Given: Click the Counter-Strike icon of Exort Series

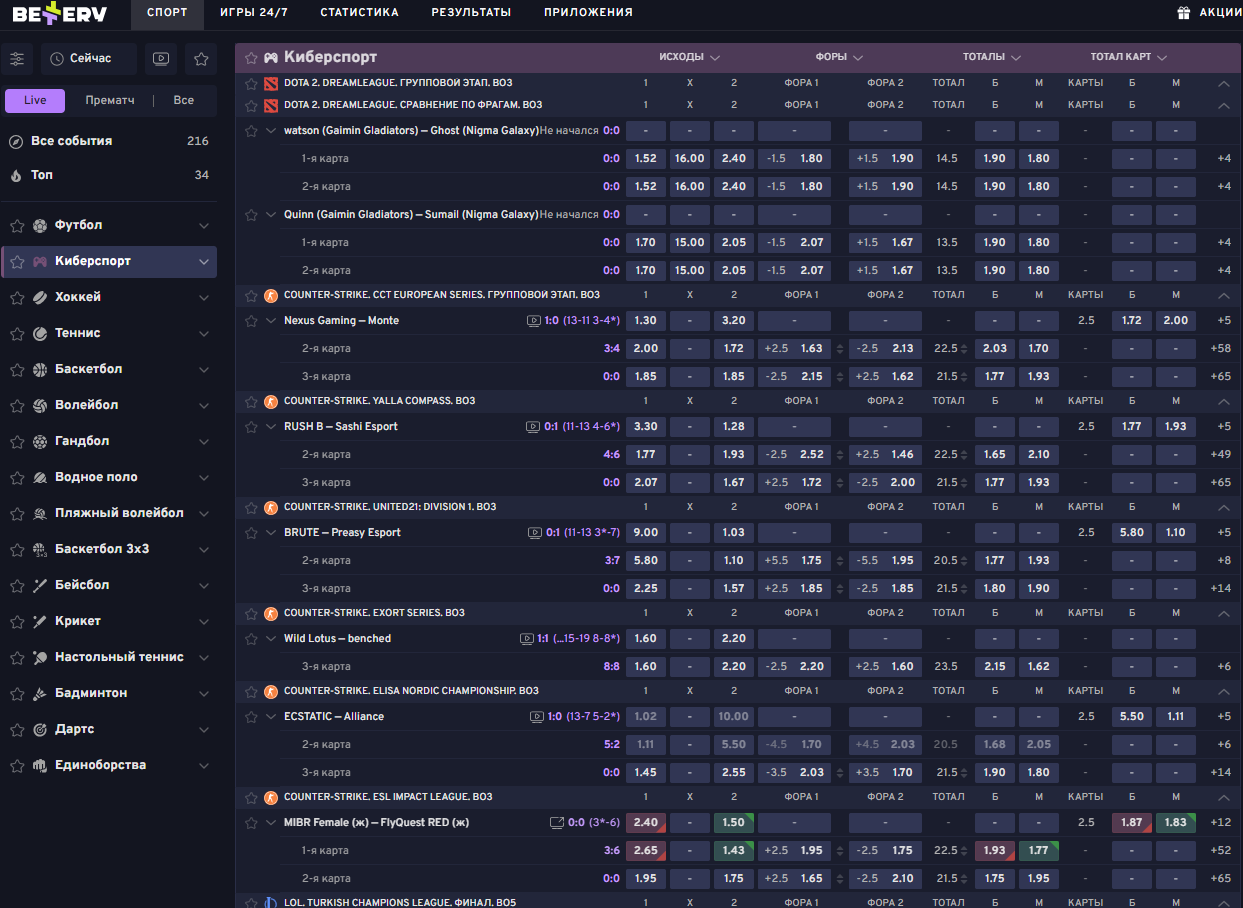Looking at the screenshot, I should tap(270, 613).
